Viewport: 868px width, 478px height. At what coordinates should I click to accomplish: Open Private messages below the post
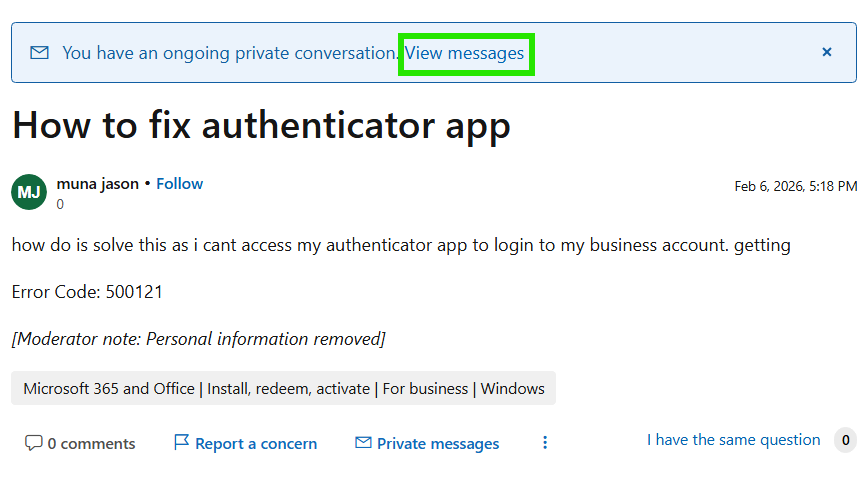[x=427, y=443]
